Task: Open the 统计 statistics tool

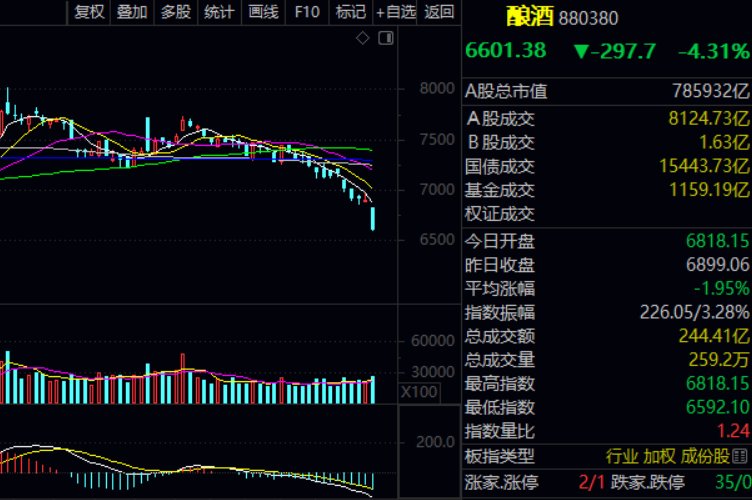Action: point(219,12)
